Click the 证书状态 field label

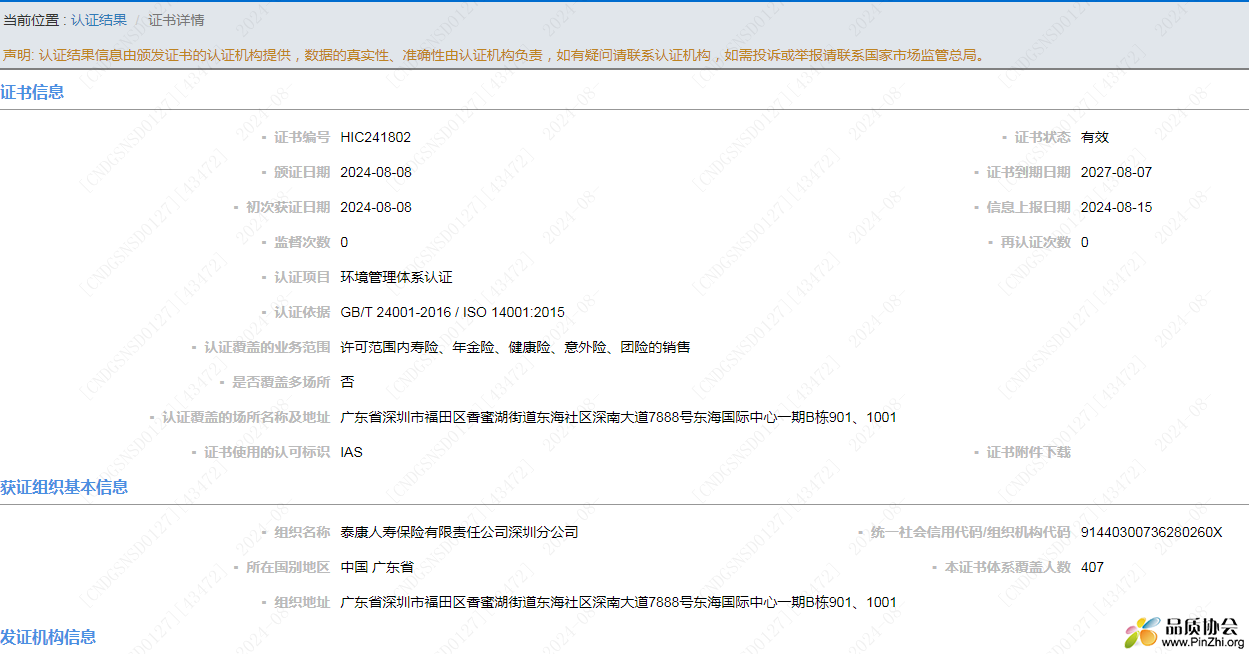pyautogui.click(x=1042, y=137)
